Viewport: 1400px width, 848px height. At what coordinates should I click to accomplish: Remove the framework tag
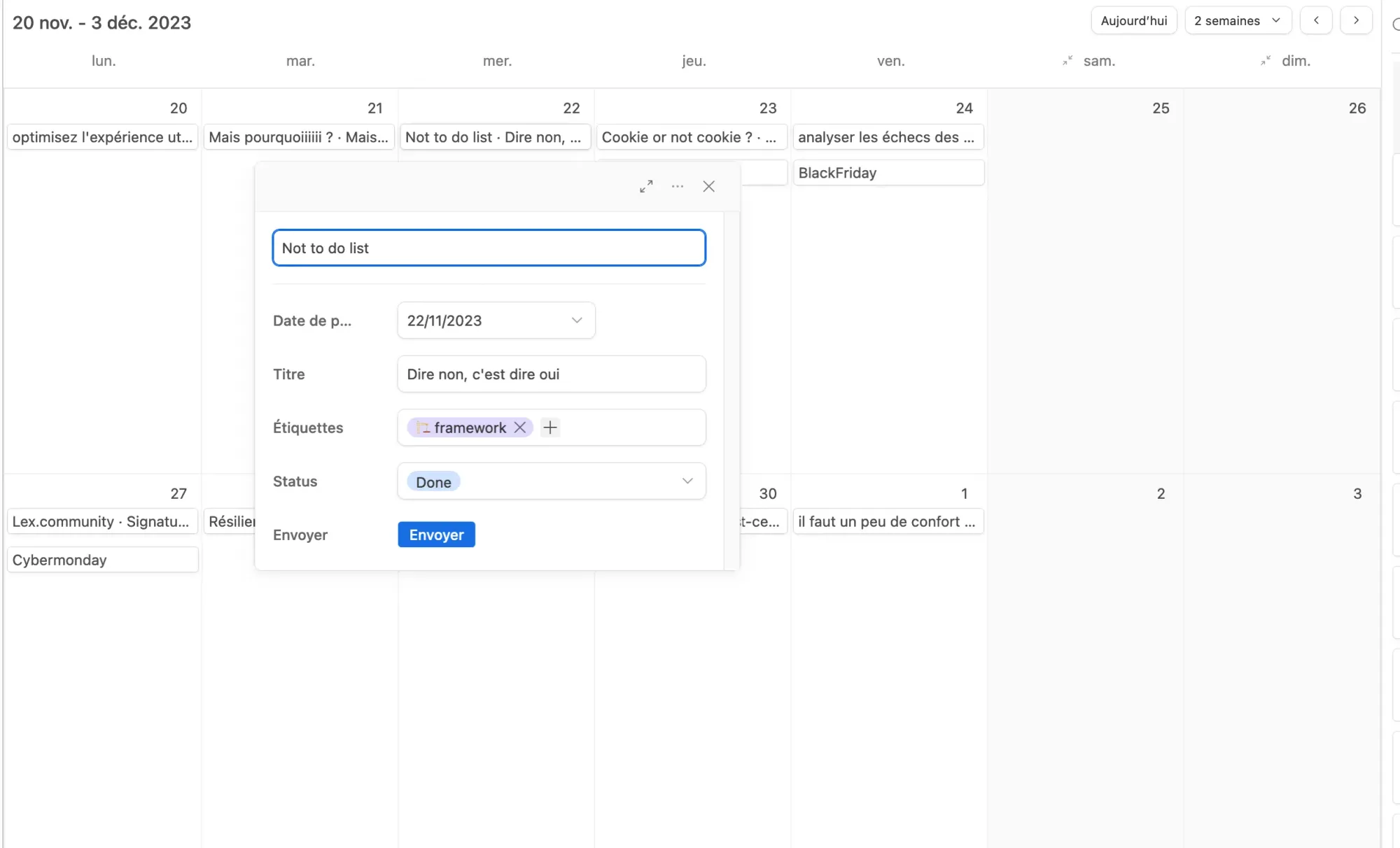(520, 427)
